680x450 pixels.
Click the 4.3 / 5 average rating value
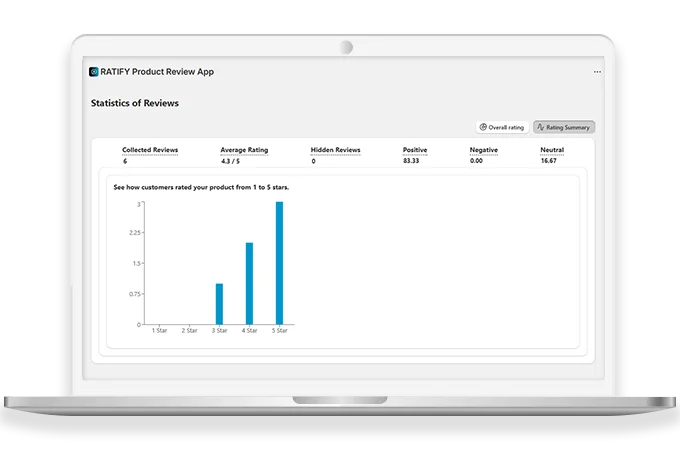pyautogui.click(x=231, y=161)
